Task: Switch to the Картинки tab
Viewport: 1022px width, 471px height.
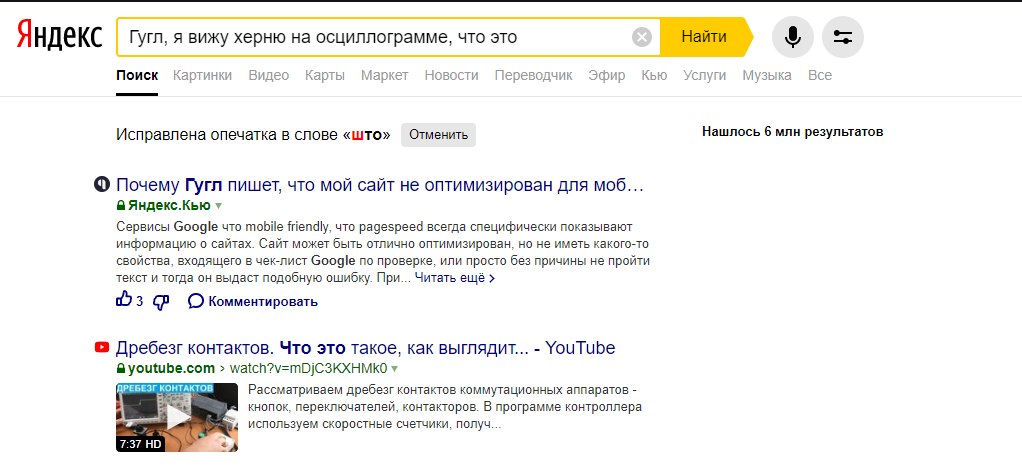Action: [202, 76]
